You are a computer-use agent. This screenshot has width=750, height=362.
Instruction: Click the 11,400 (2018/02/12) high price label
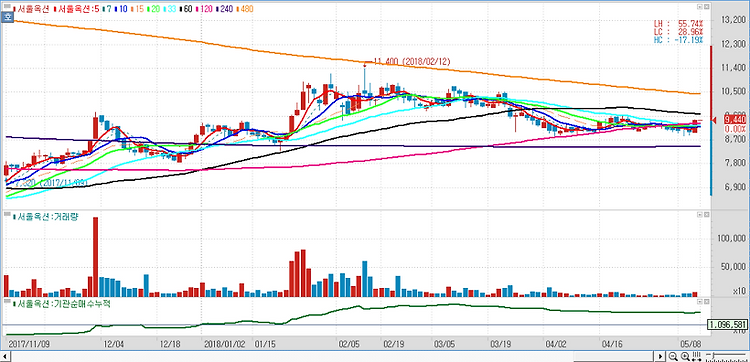(411, 62)
